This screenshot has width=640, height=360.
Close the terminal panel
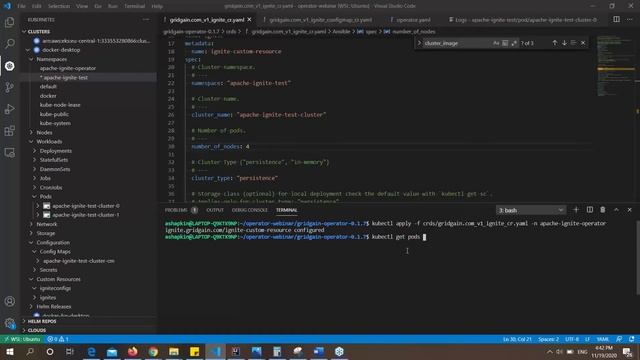pos(629,210)
